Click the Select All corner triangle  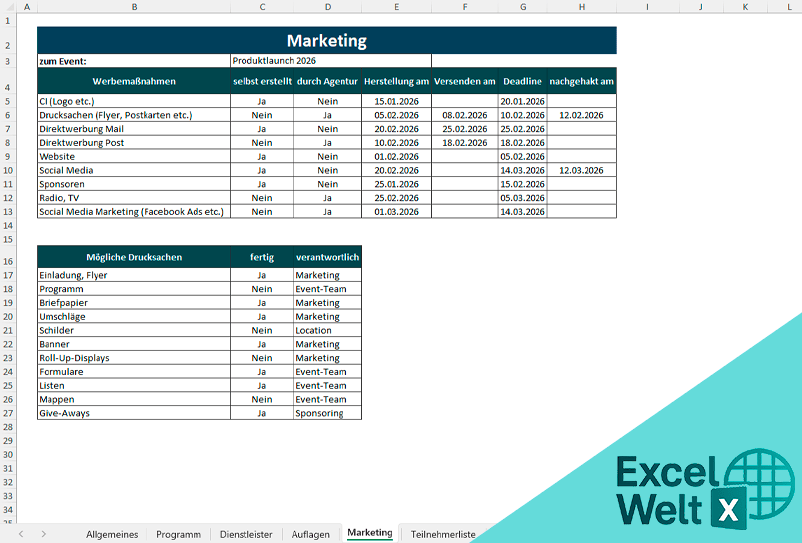(8, 7)
